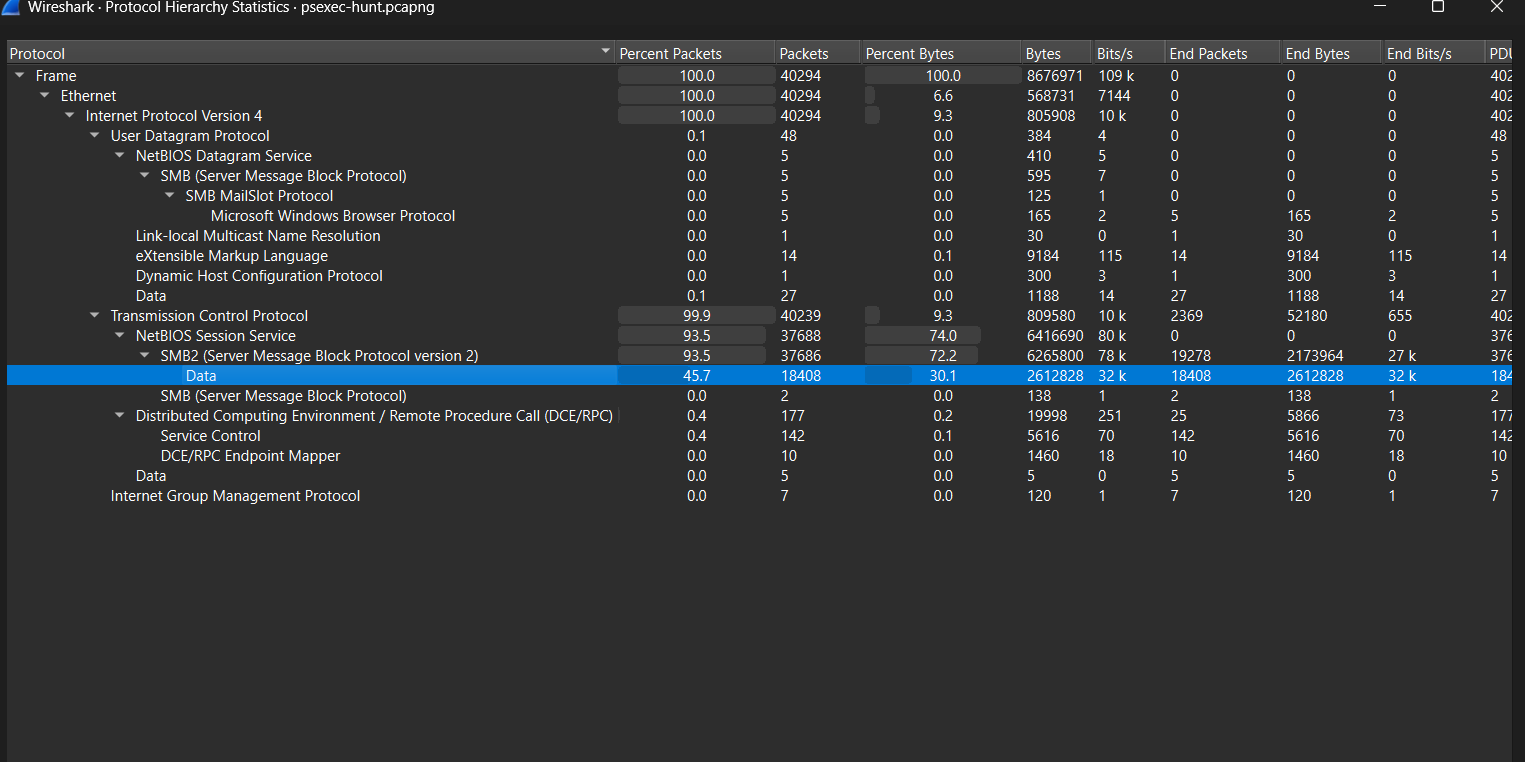The height and width of the screenshot is (762, 1525).
Task: Select the Internet Group Management Protocol row
Action: coord(760,496)
